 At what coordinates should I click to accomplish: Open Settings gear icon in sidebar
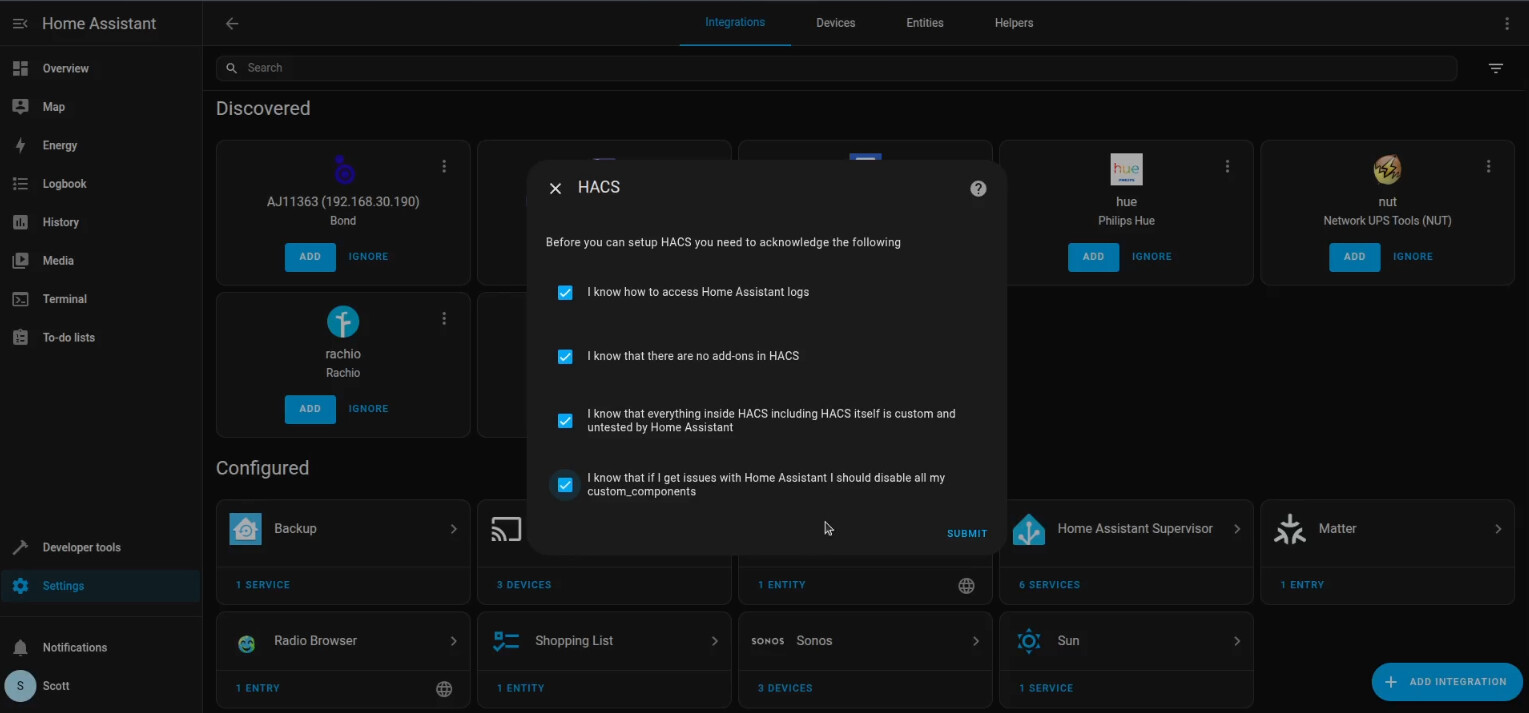tap(20, 586)
